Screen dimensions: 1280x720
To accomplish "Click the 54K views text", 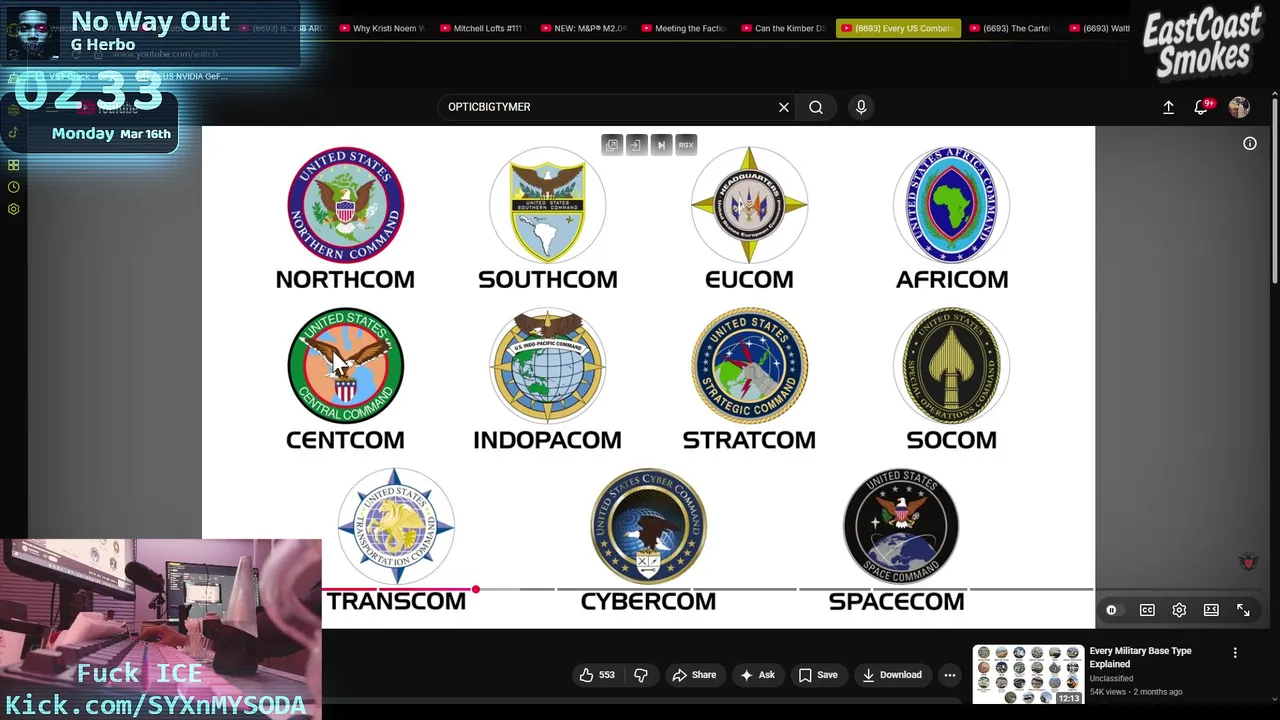I will (x=1108, y=692).
